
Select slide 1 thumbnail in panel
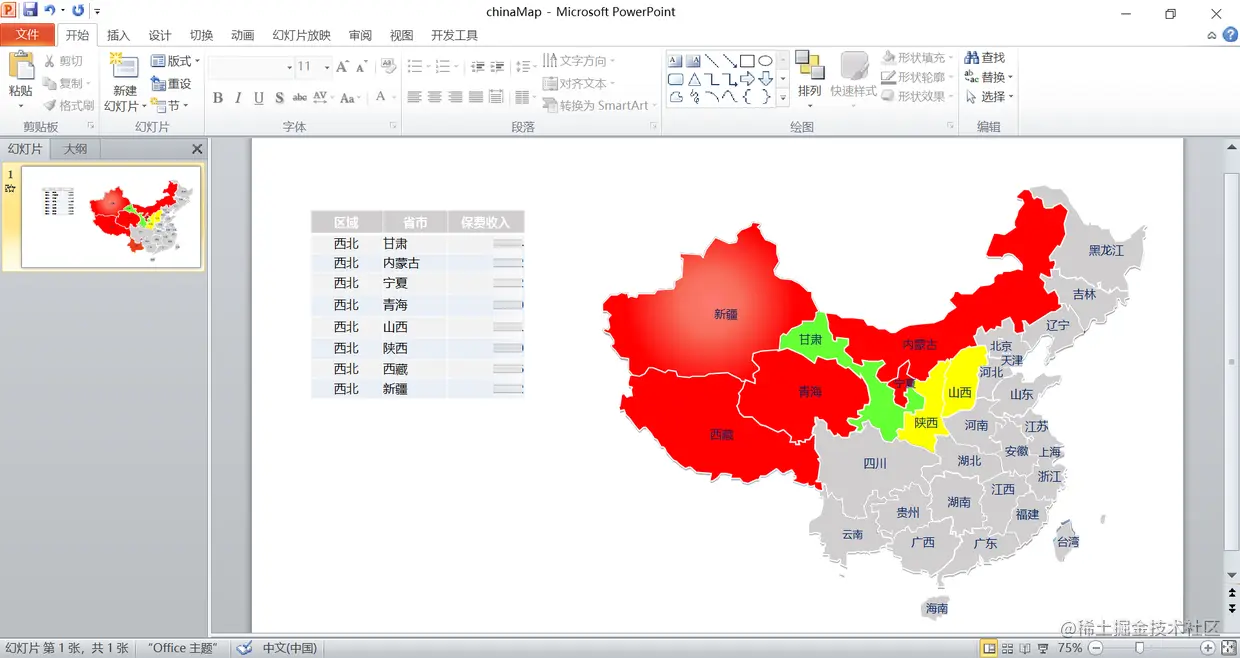point(111,217)
